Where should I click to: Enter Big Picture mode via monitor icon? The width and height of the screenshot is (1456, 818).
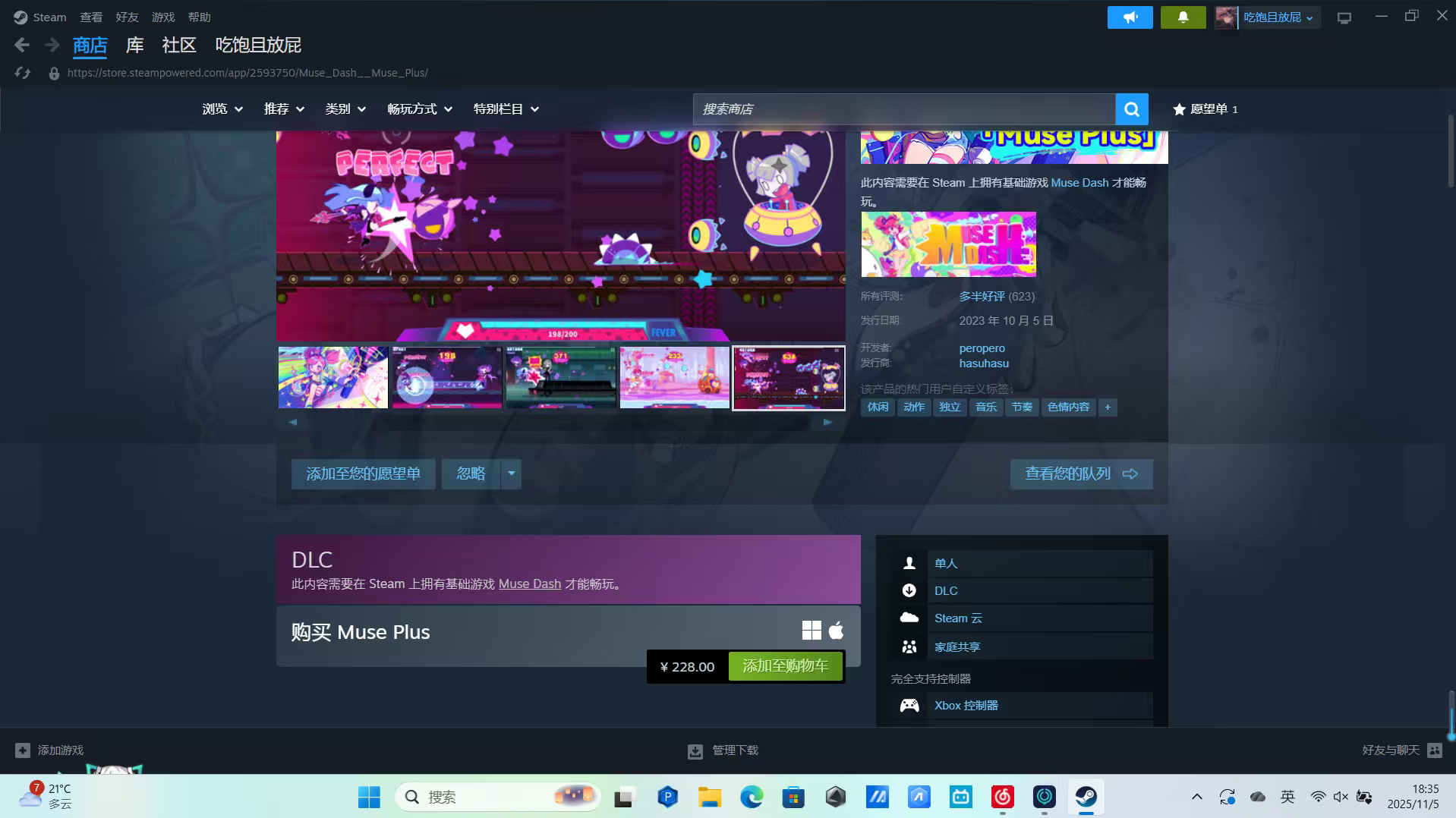pyautogui.click(x=1344, y=17)
